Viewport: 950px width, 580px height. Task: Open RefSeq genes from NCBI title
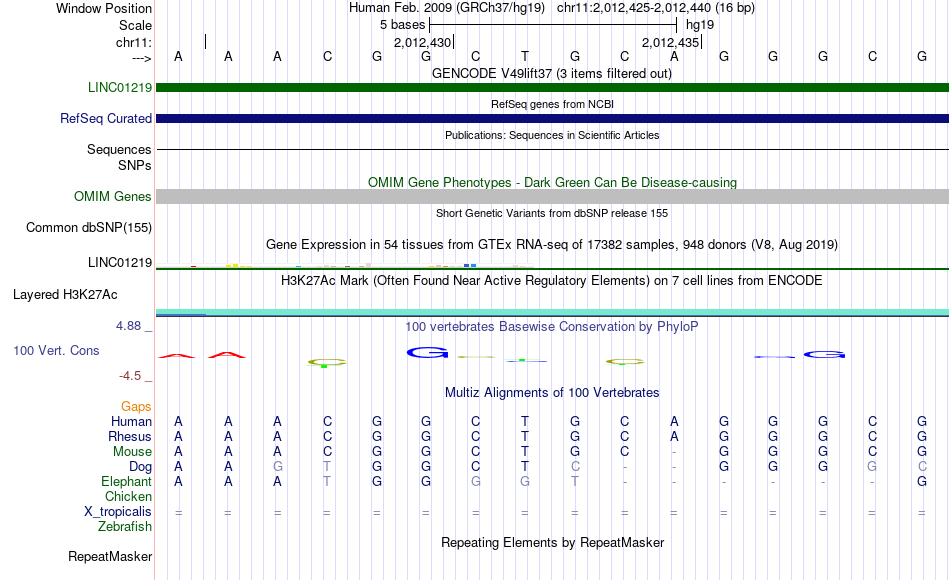(x=552, y=104)
